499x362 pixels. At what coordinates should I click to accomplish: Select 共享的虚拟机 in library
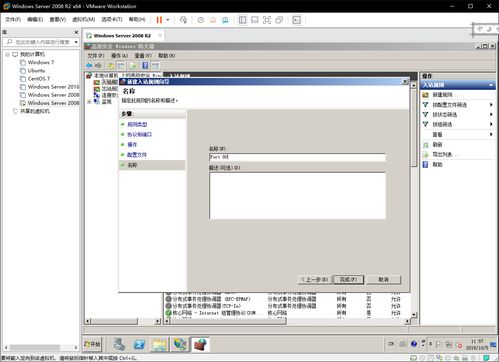click(35, 111)
